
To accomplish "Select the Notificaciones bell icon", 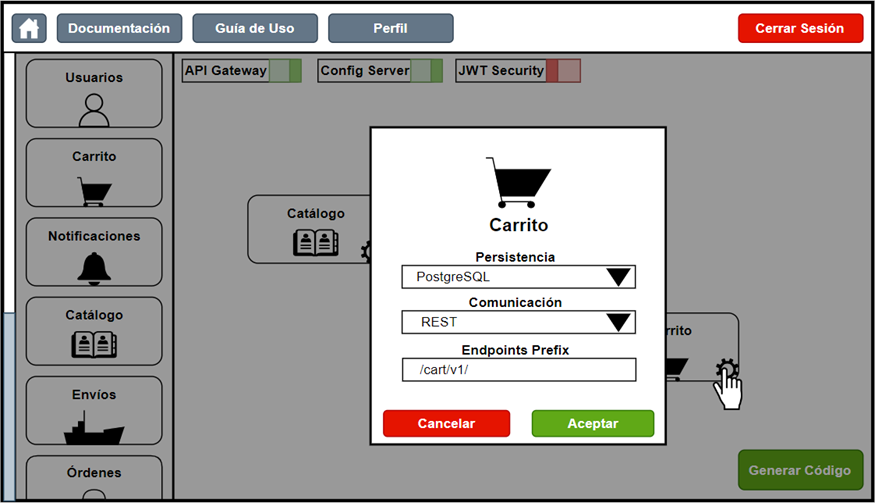I will [94, 268].
